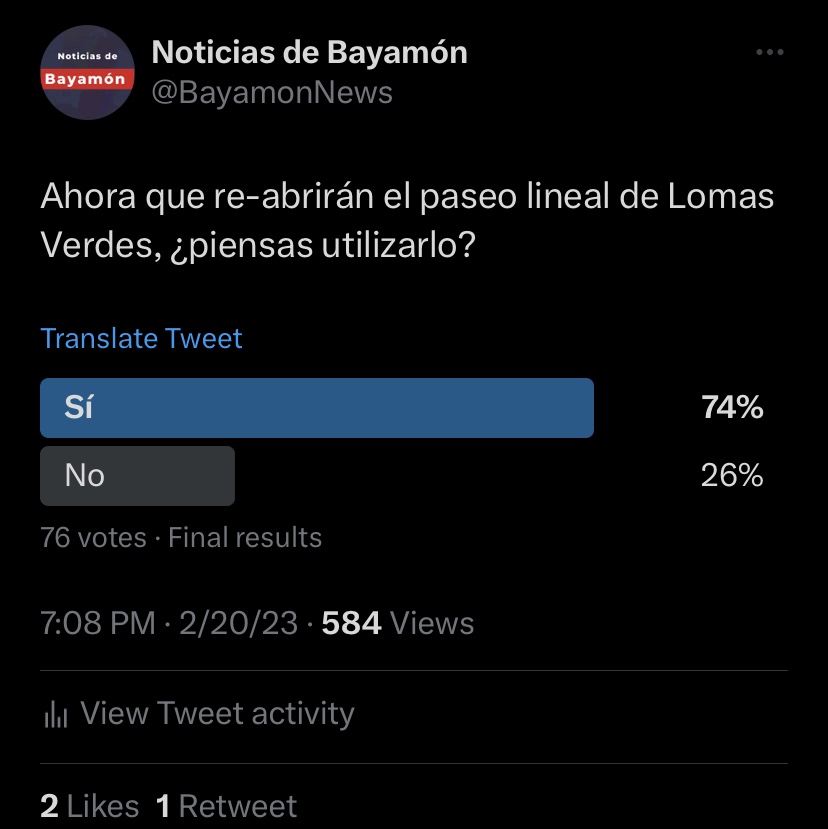Open View Tweet activity
This screenshot has width=828, height=829.
217,714
